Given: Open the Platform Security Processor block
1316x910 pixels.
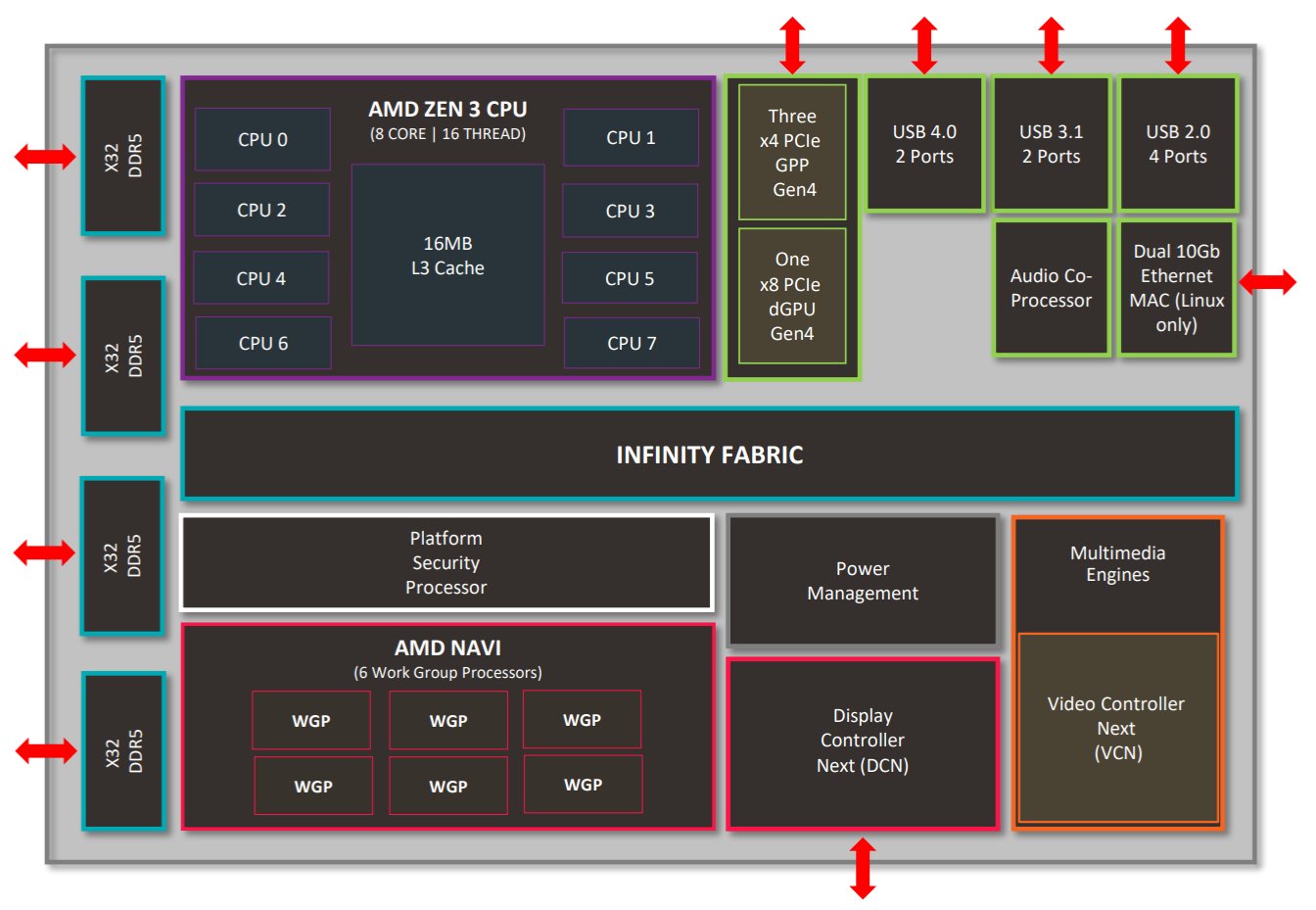Looking at the screenshot, I should click(x=446, y=562).
